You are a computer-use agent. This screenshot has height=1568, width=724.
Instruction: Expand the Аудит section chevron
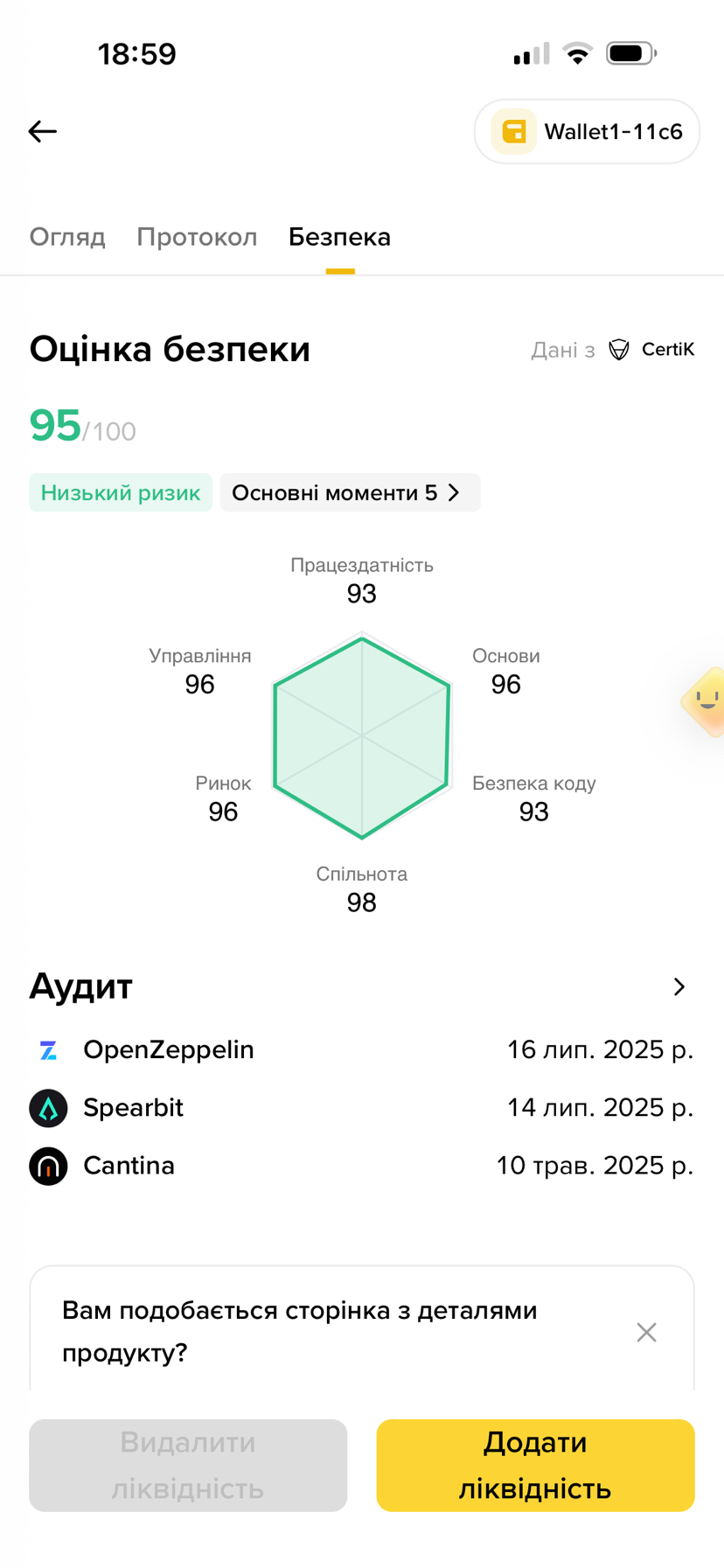click(679, 986)
